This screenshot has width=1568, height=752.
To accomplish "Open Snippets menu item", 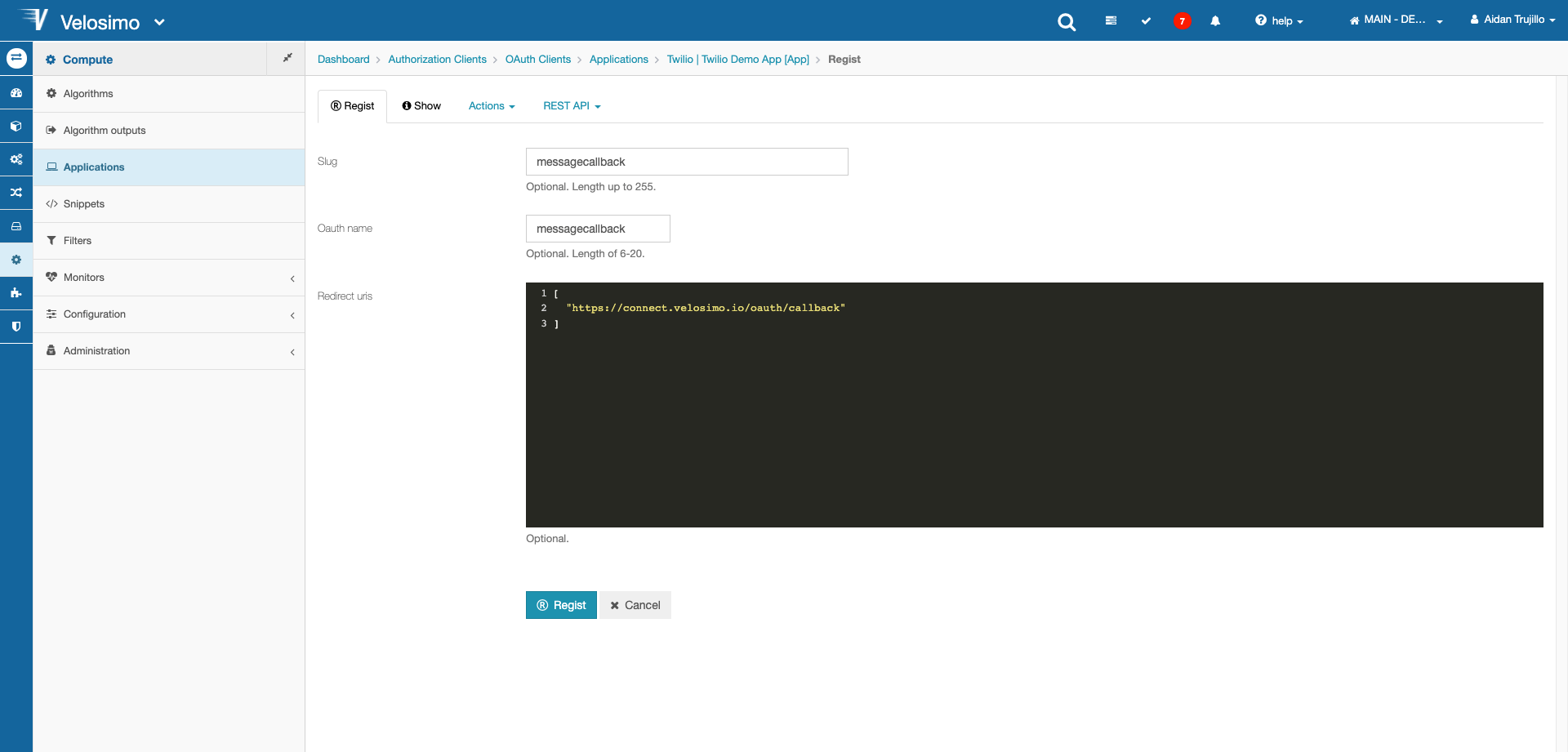I will pyautogui.click(x=169, y=204).
